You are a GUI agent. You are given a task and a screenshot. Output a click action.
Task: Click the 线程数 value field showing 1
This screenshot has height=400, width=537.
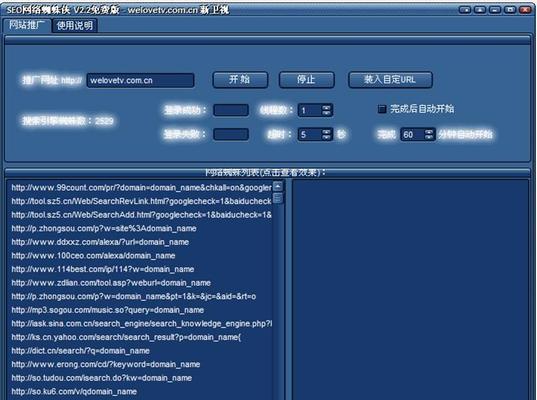(x=310, y=110)
